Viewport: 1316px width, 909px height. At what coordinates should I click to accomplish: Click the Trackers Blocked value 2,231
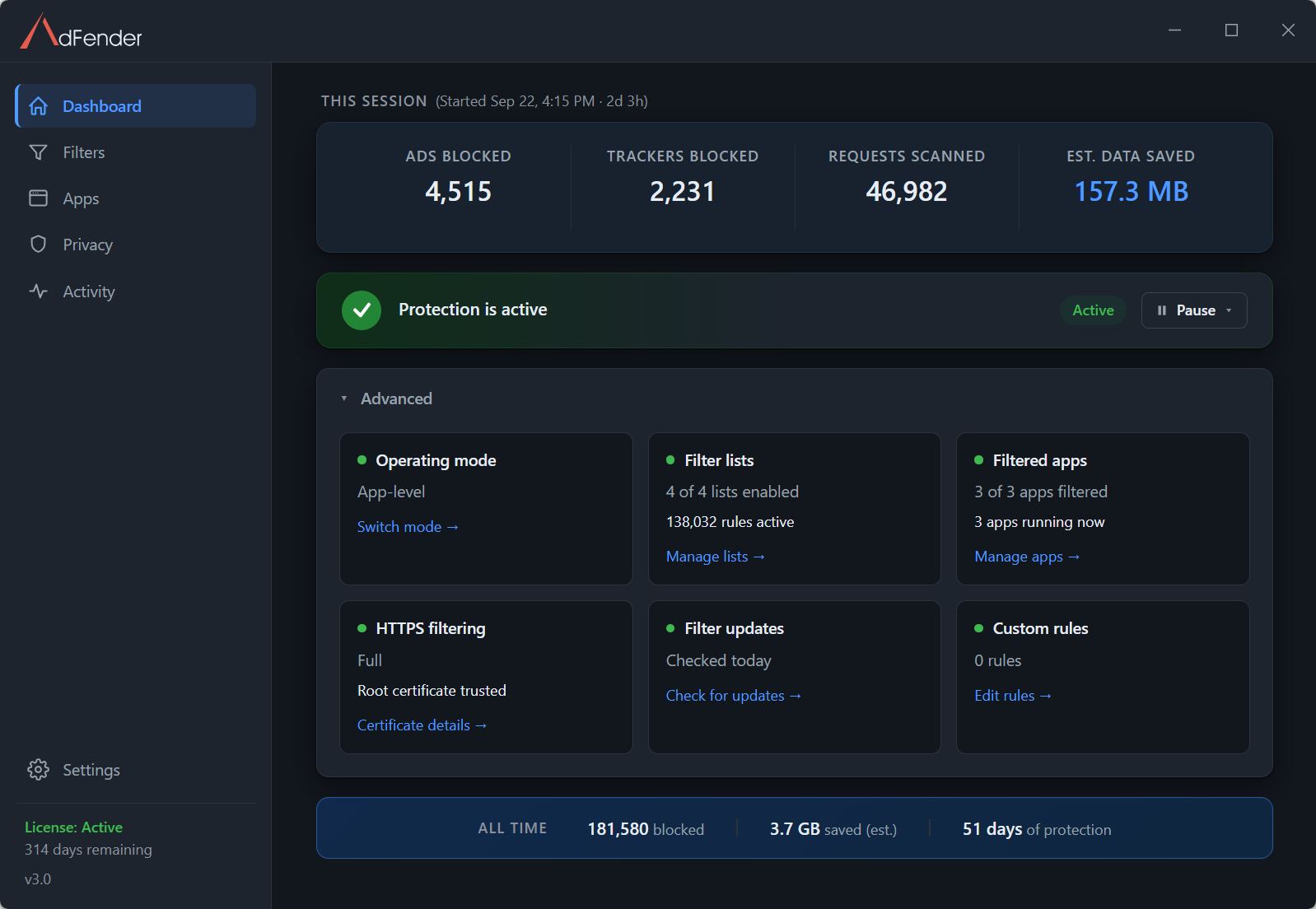(x=683, y=192)
